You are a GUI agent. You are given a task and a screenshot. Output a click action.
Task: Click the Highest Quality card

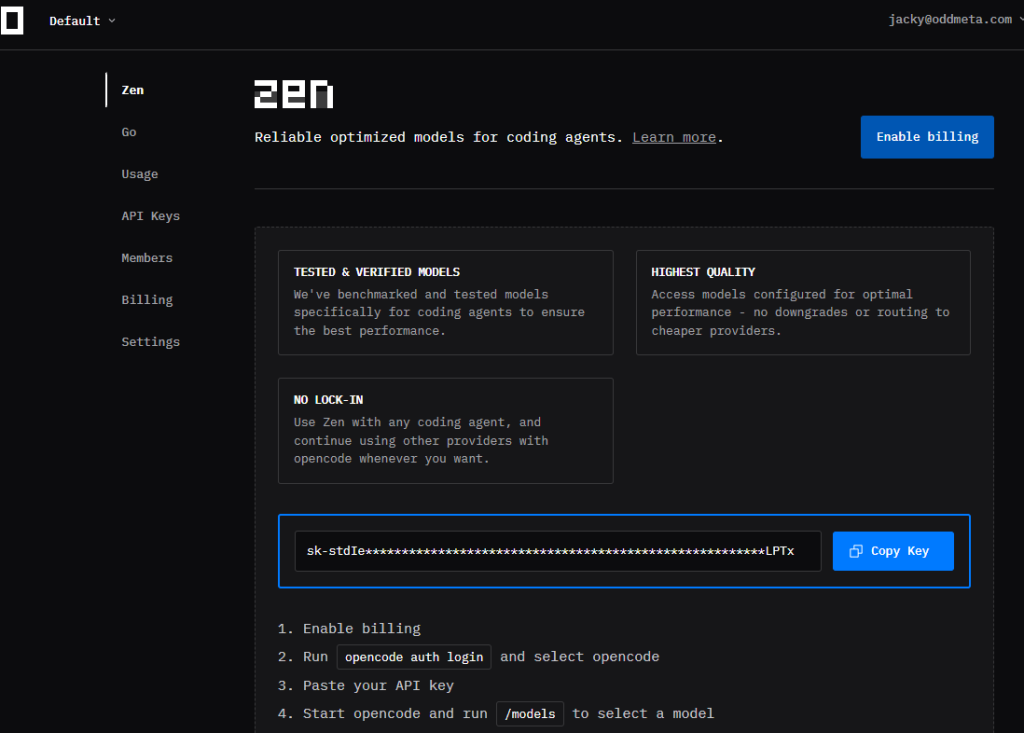pyautogui.click(x=803, y=302)
